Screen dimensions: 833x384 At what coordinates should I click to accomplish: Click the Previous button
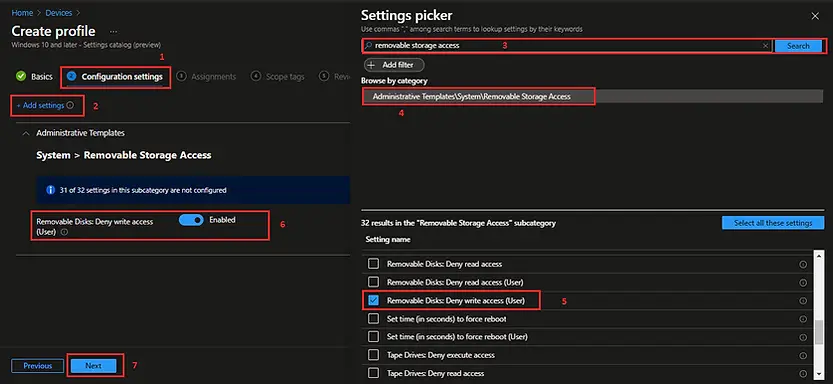(x=38, y=366)
